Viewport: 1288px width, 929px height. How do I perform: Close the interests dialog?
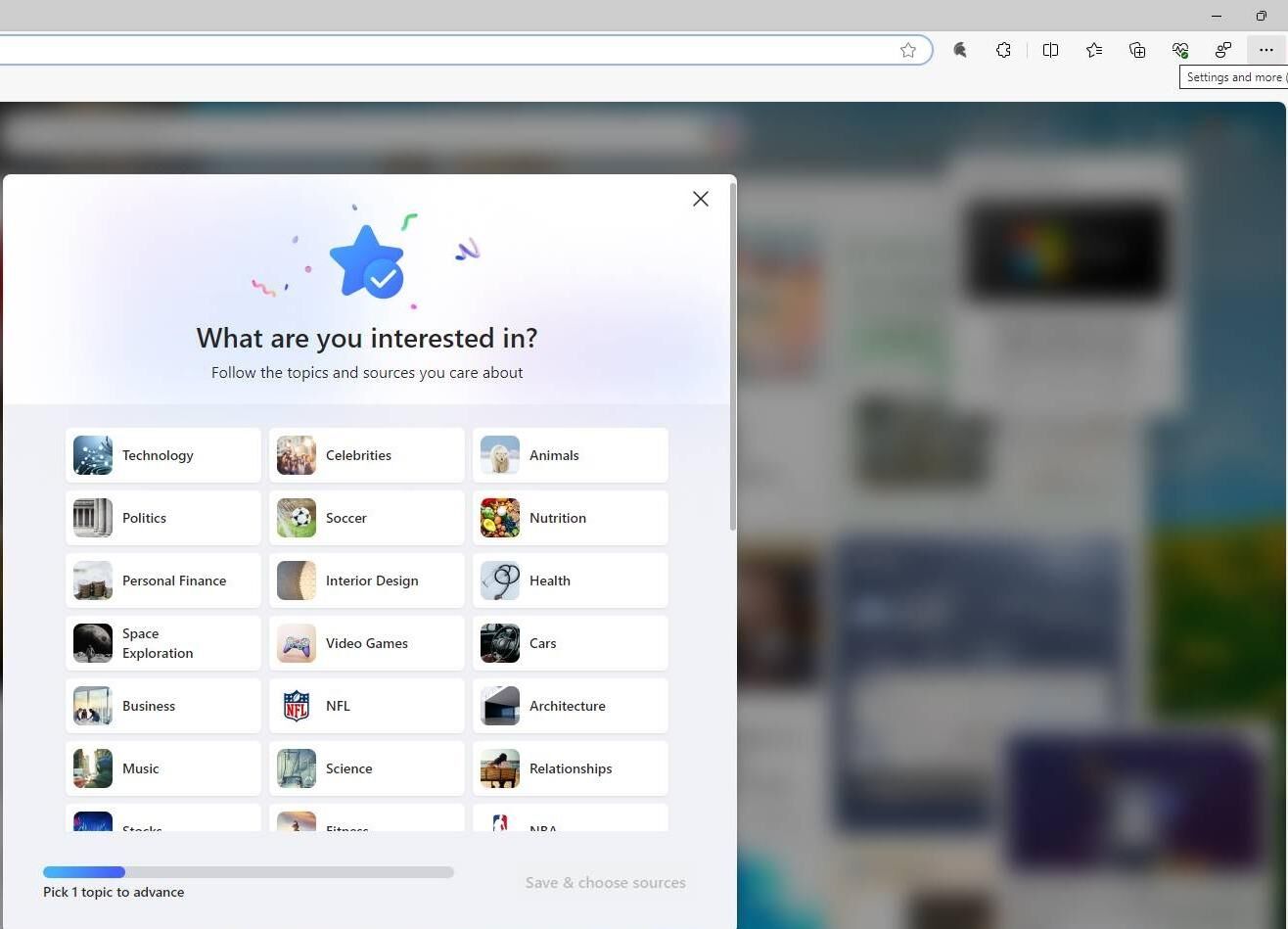point(701,199)
